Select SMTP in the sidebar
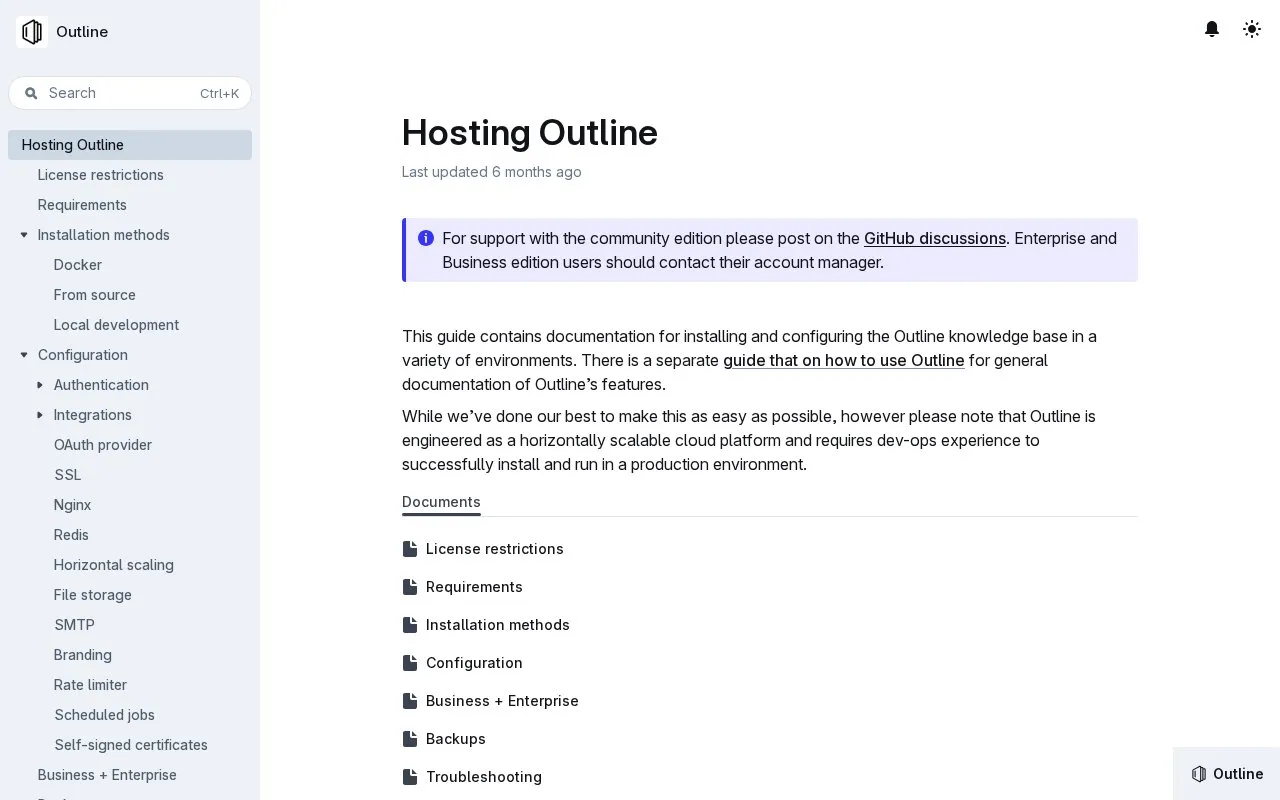This screenshot has width=1280, height=800. click(x=74, y=625)
